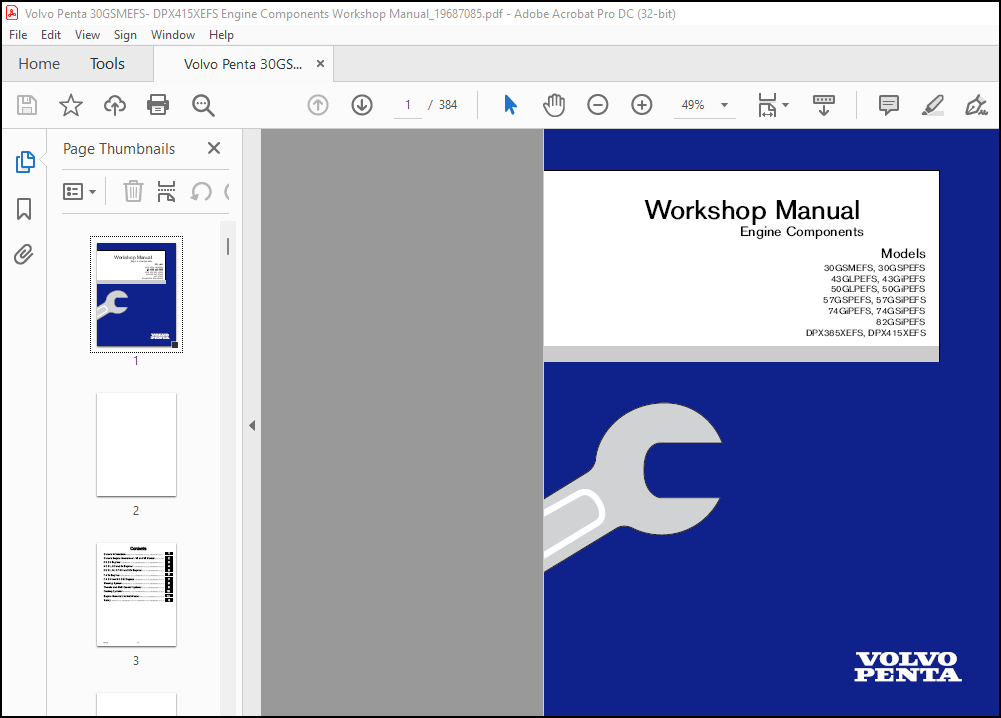The height and width of the screenshot is (718, 1001).
Task: Open the Sign menu
Action: pyautogui.click(x=125, y=34)
